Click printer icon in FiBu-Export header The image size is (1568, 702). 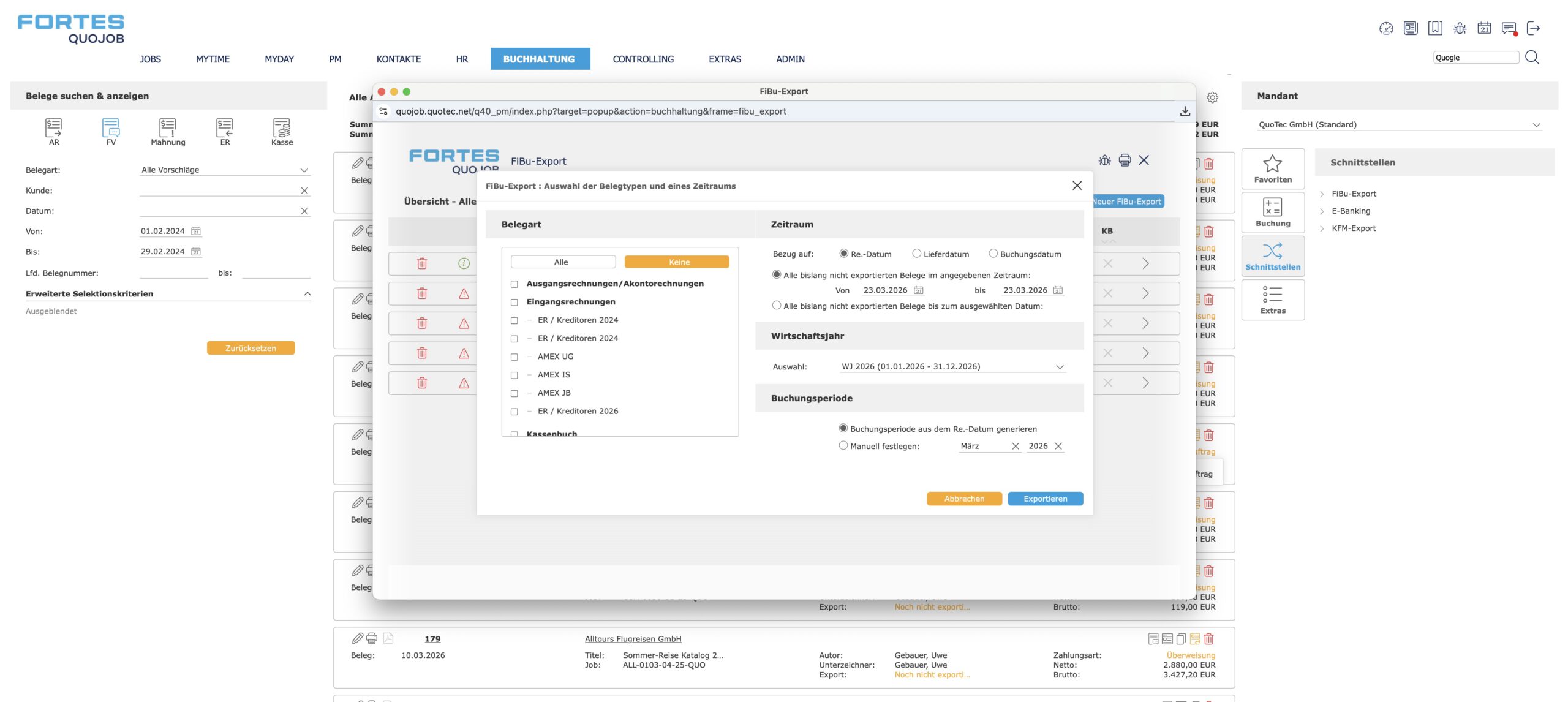tap(1125, 160)
